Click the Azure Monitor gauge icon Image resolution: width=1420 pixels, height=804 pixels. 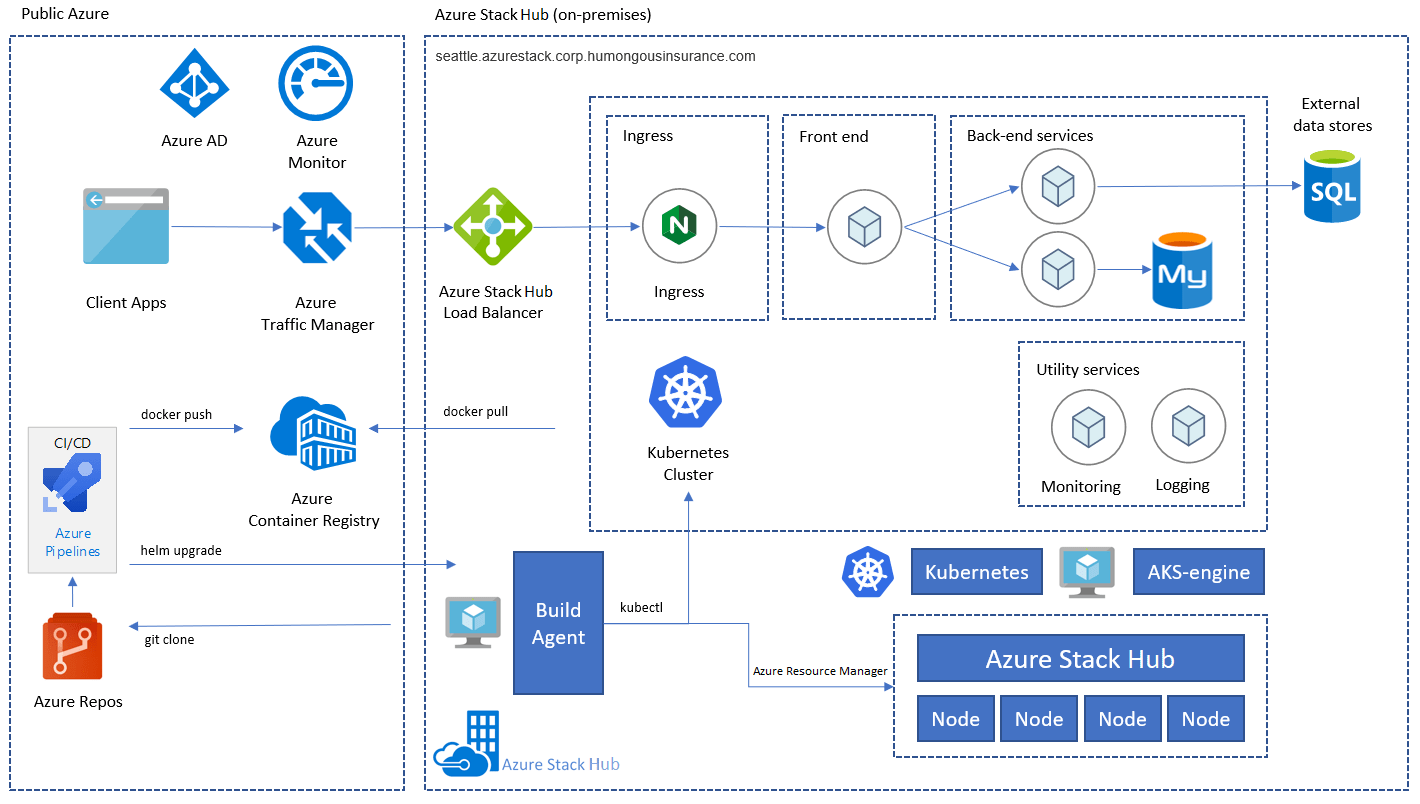pos(316,83)
